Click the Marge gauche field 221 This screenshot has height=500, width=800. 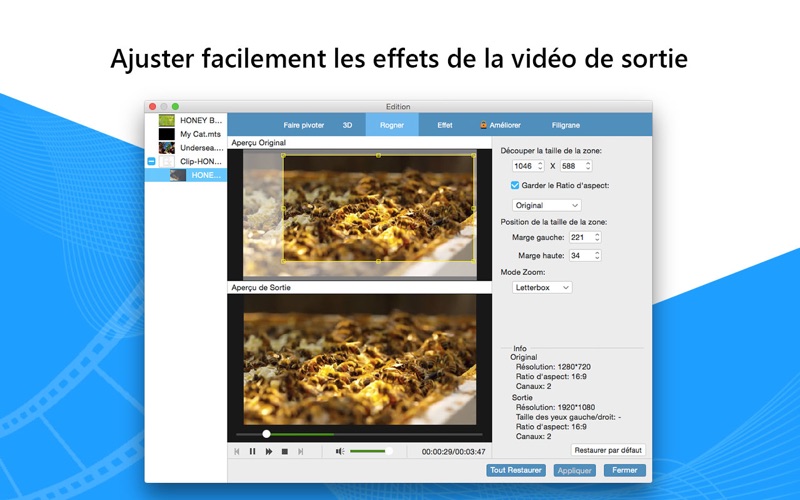coord(581,237)
